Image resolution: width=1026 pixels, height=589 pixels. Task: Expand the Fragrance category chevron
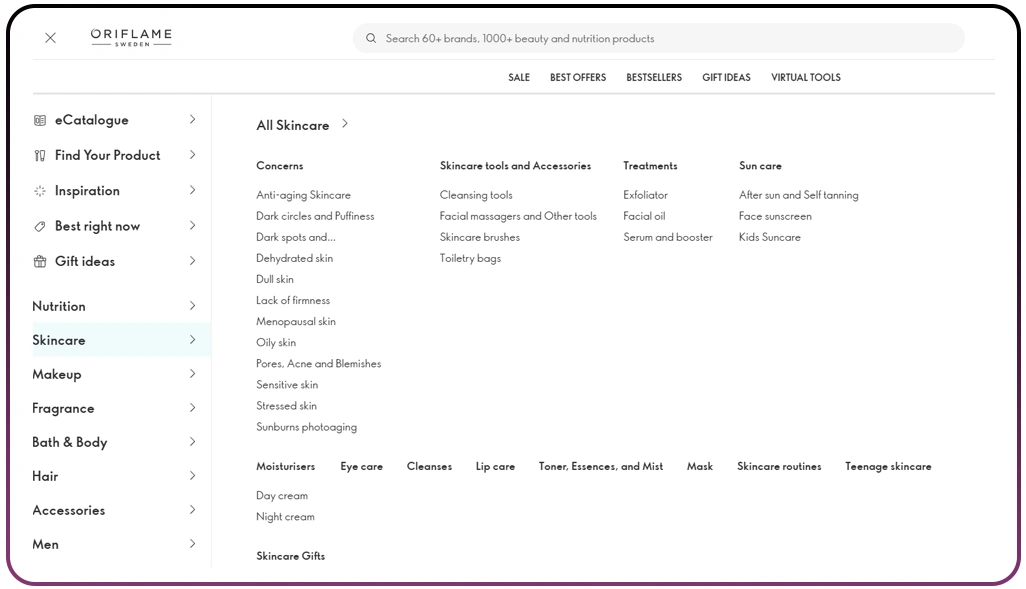(x=192, y=408)
